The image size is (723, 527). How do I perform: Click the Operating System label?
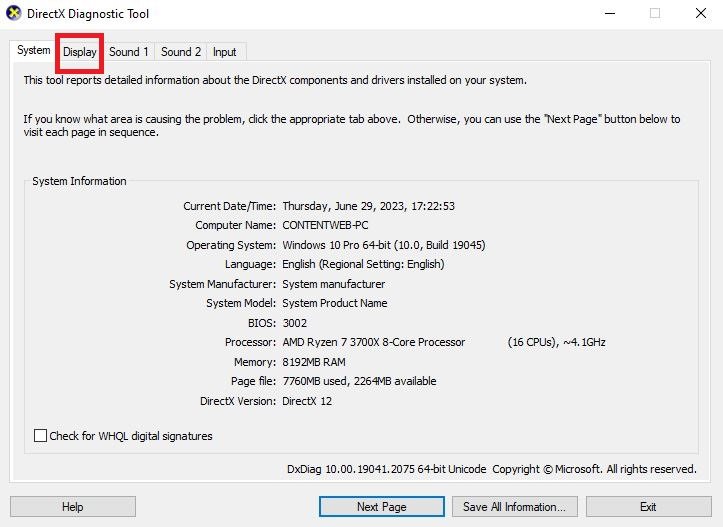(x=231, y=245)
